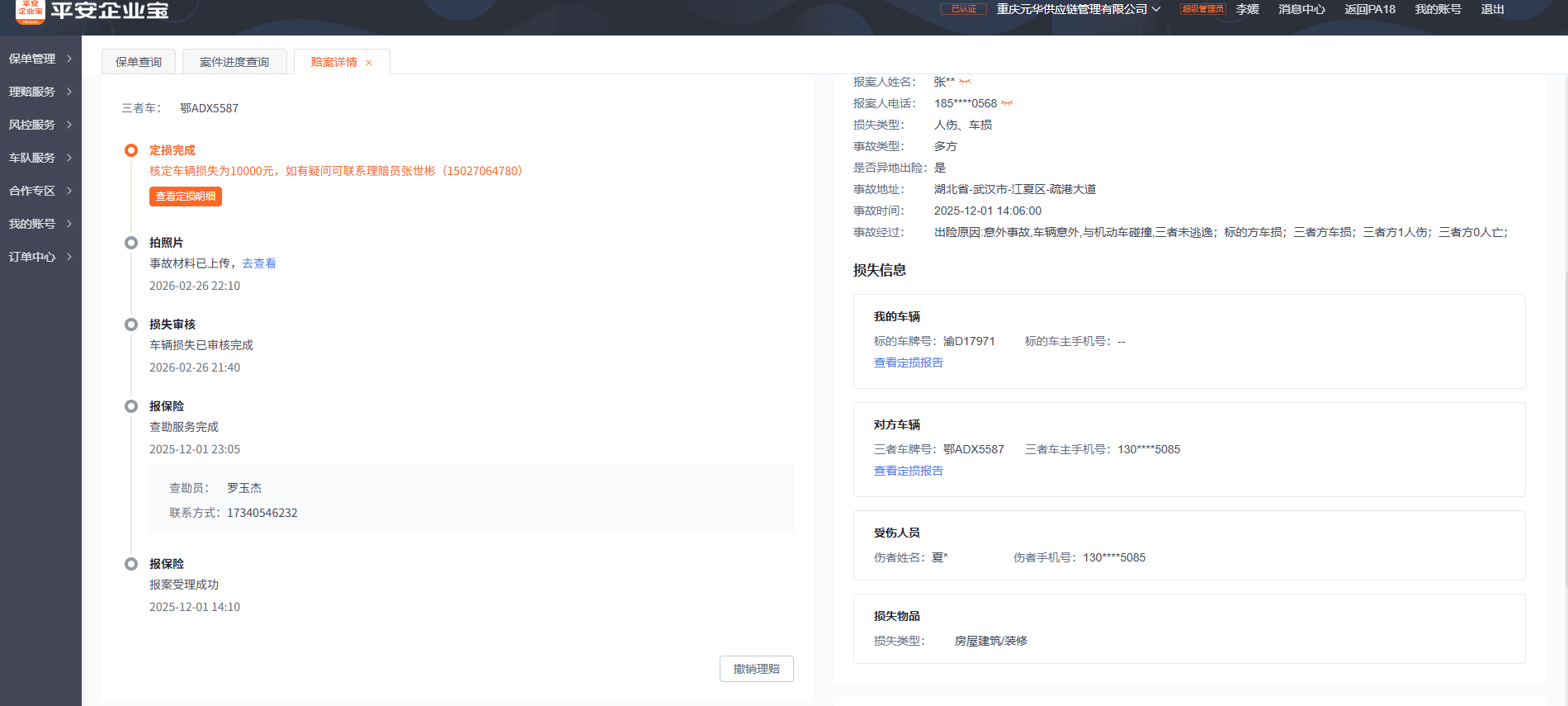Reveal the masked reporter phone number

coord(1007,103)
